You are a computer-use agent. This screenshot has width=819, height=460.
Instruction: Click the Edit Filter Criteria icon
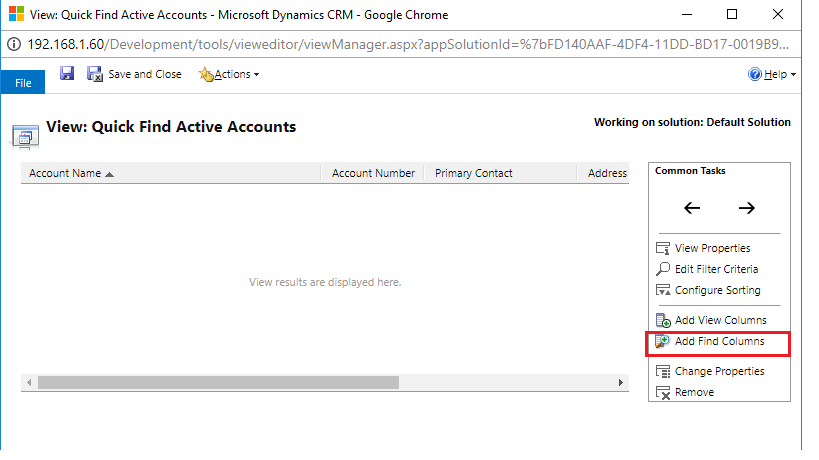662,269
